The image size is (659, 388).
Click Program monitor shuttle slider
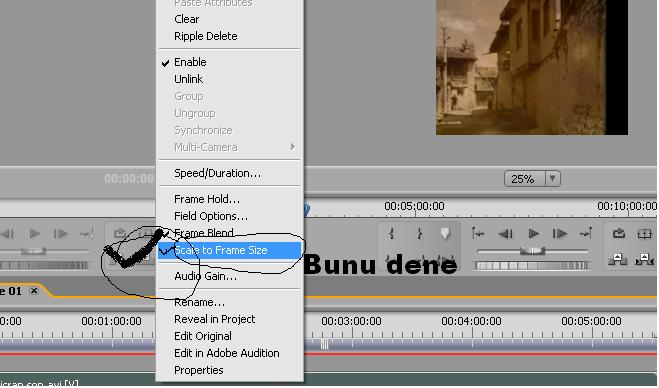click(532, 251)
